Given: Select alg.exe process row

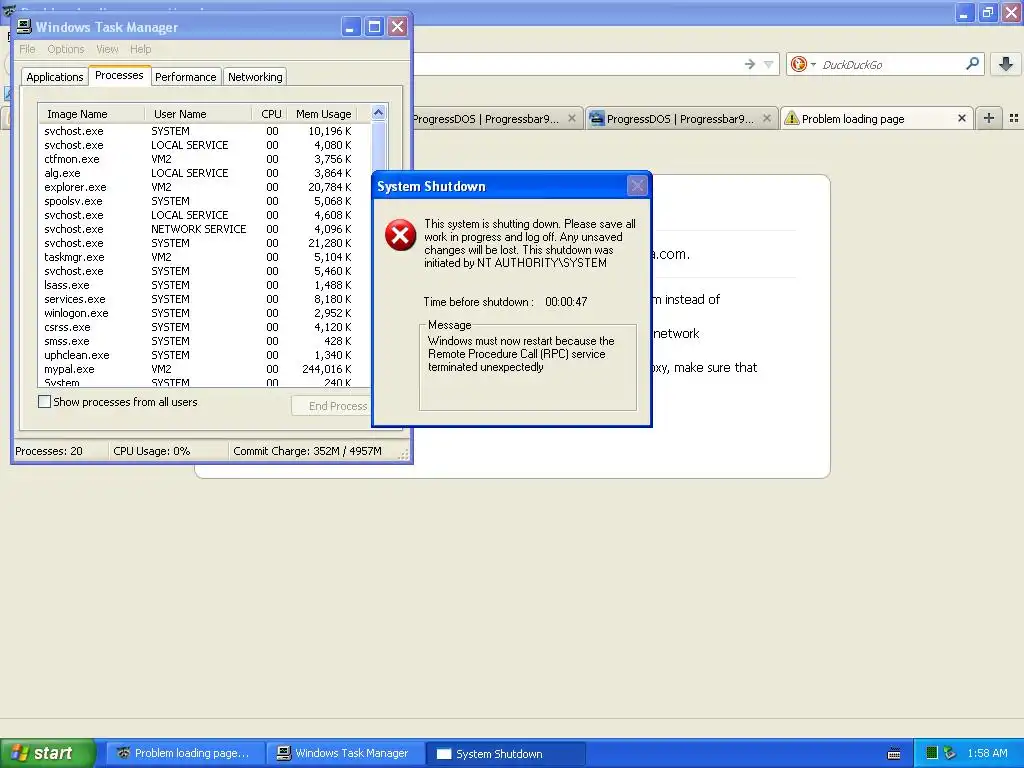Looking at the screenshot, I should [204, 173].
